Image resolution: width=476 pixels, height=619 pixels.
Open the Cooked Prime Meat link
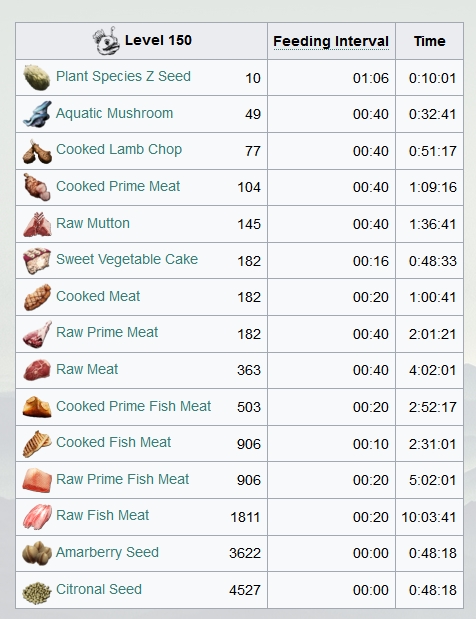118,186
